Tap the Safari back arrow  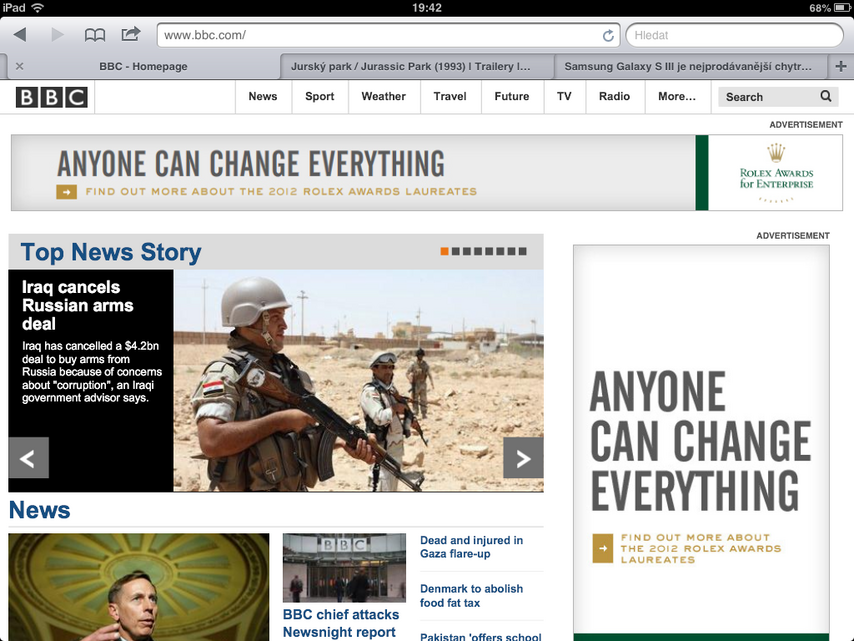tap(20, 35)
